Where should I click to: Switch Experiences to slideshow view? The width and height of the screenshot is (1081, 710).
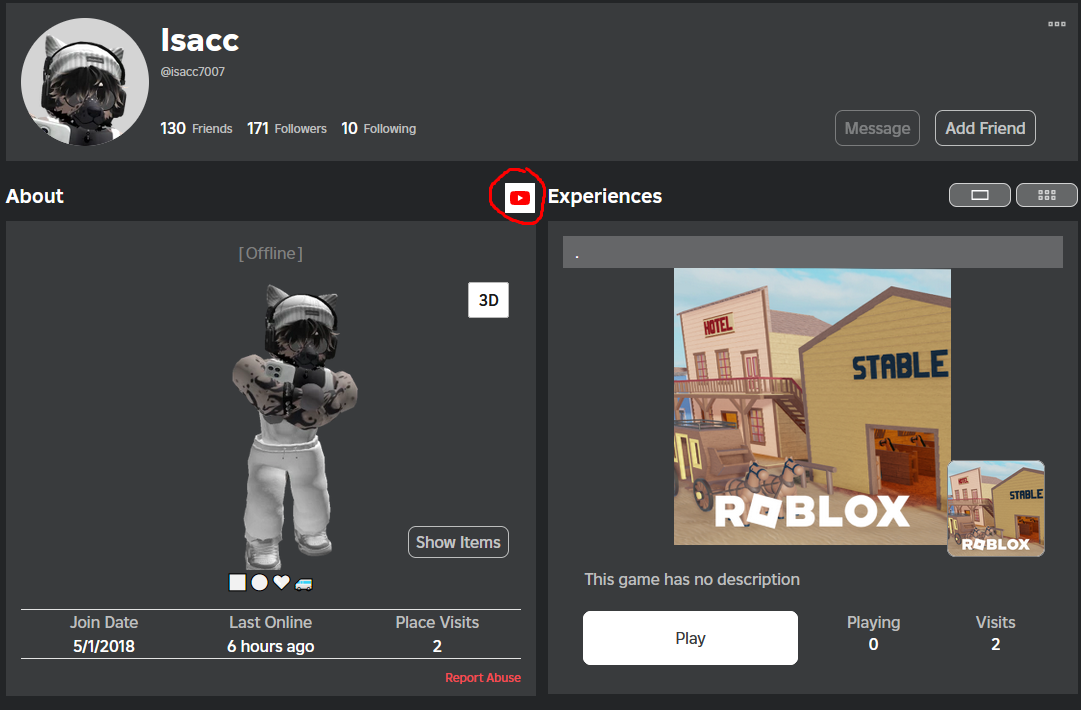pyautogui.click(x=980, y=195)
